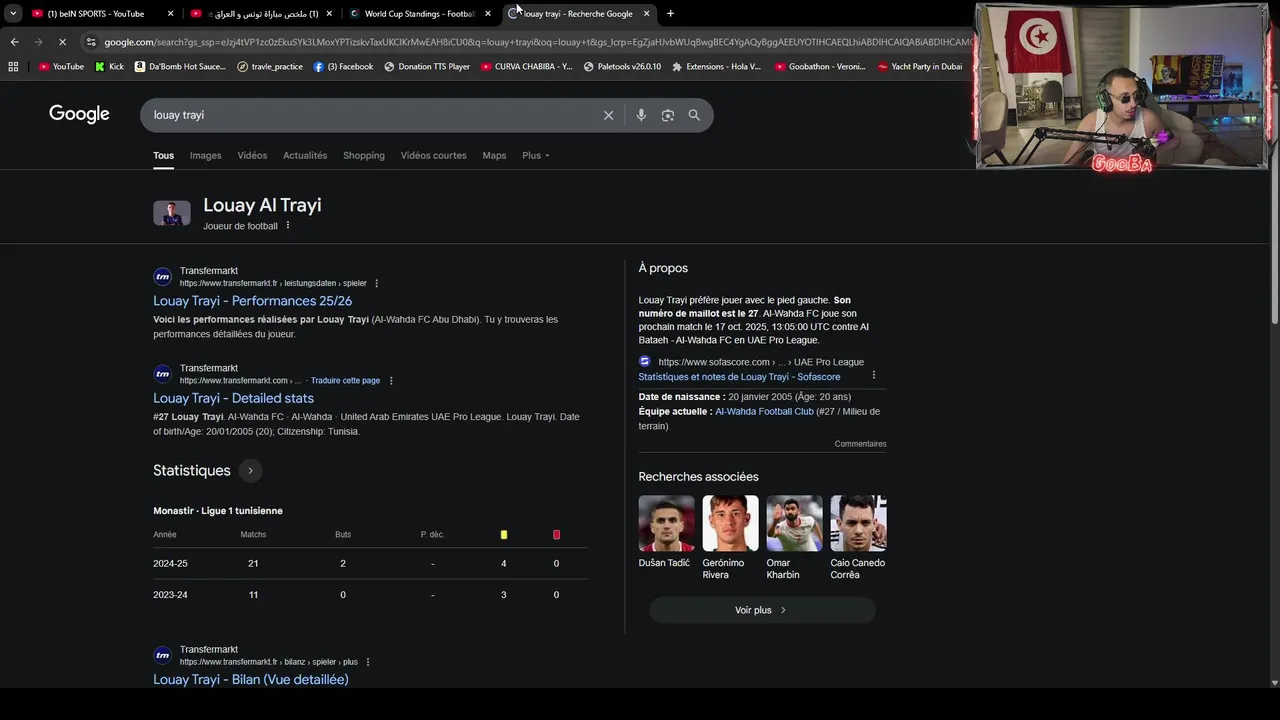
Task: Submit search with magnifier icon
Action: click(x=694, y=115)
